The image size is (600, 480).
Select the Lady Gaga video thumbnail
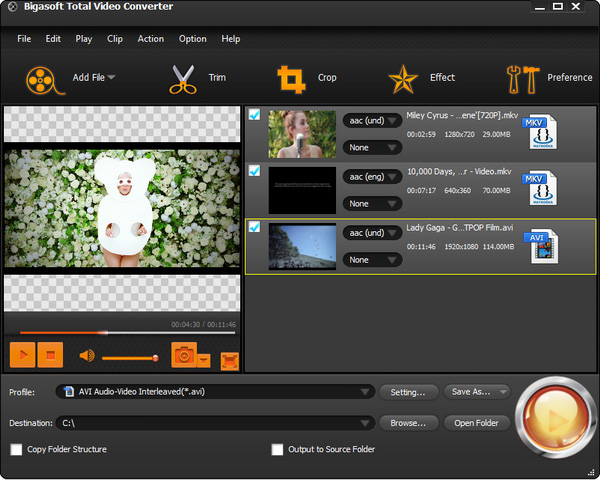[302, 247]
